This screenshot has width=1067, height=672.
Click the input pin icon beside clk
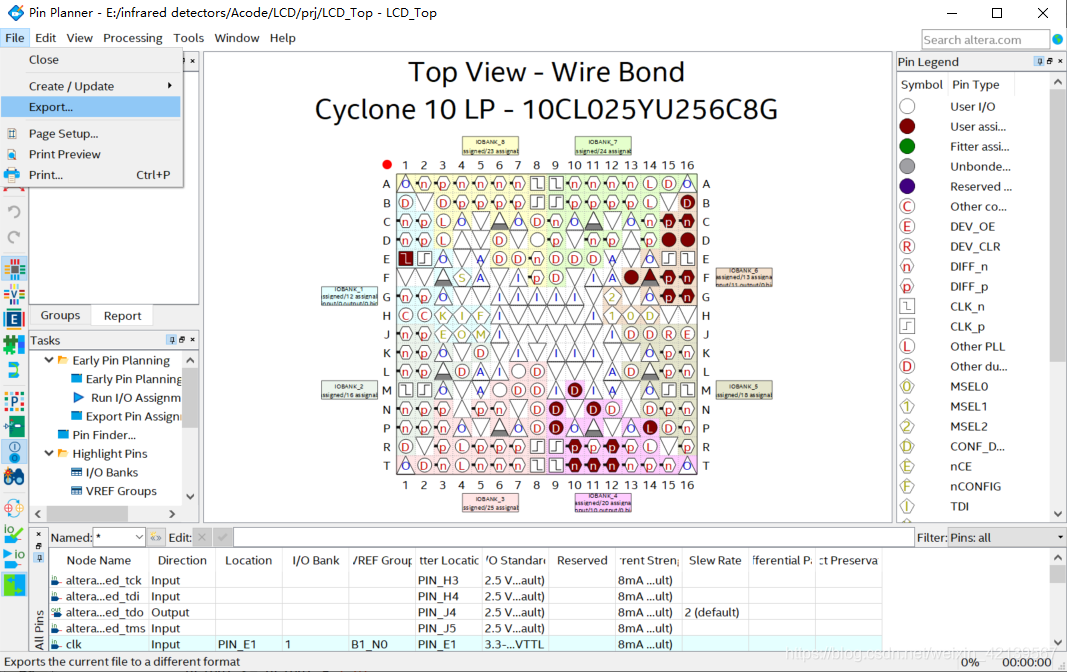coord(56,644)
